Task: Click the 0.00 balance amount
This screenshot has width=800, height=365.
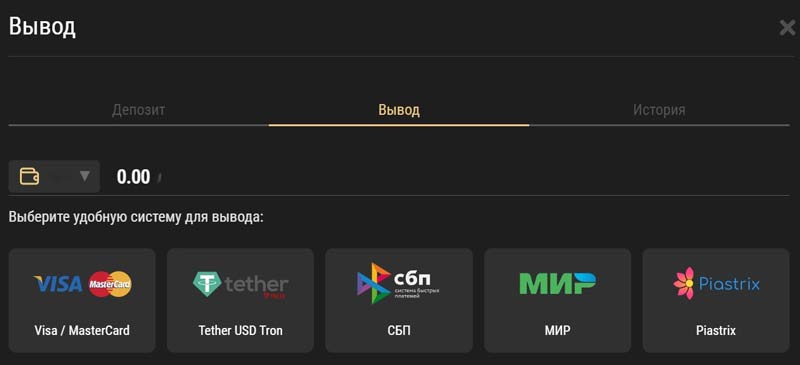Action: pyautogui.click(x=133, y=177)
